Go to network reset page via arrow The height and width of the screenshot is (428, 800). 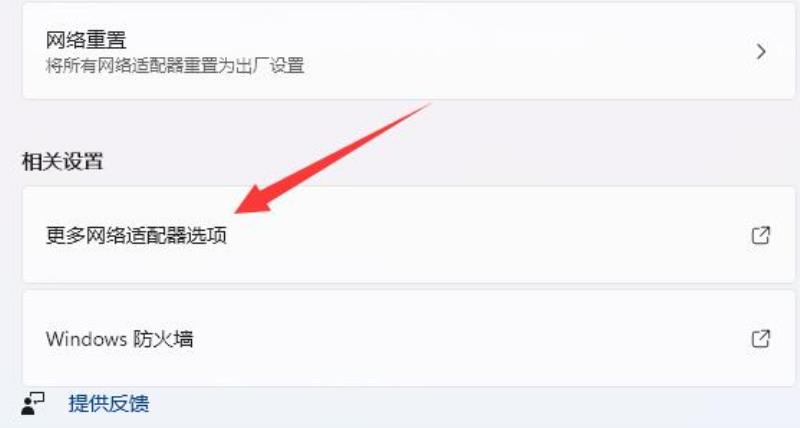coord(761,52)
